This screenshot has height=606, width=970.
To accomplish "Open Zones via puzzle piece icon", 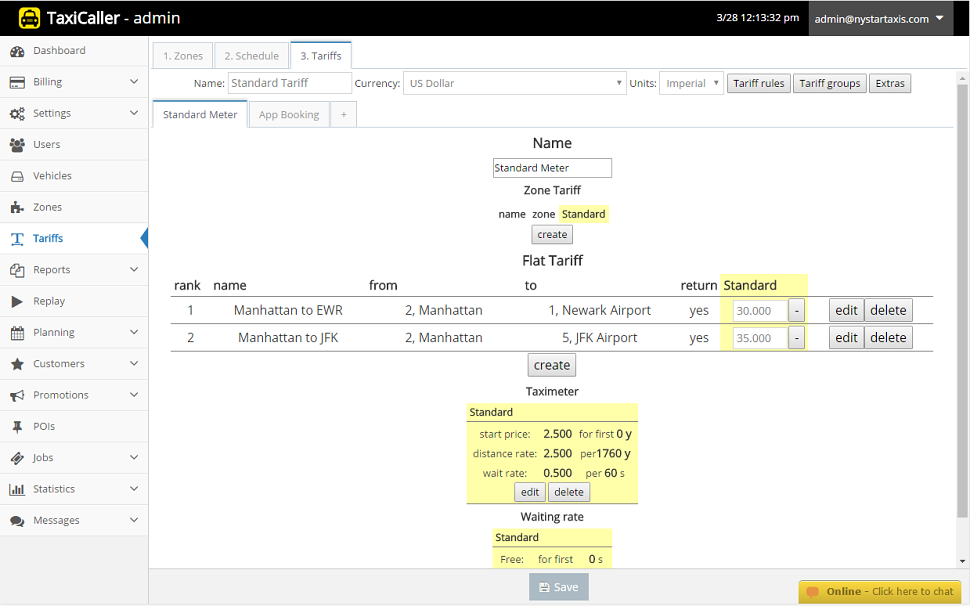I will pyautogui.click(x=17, y=207).
